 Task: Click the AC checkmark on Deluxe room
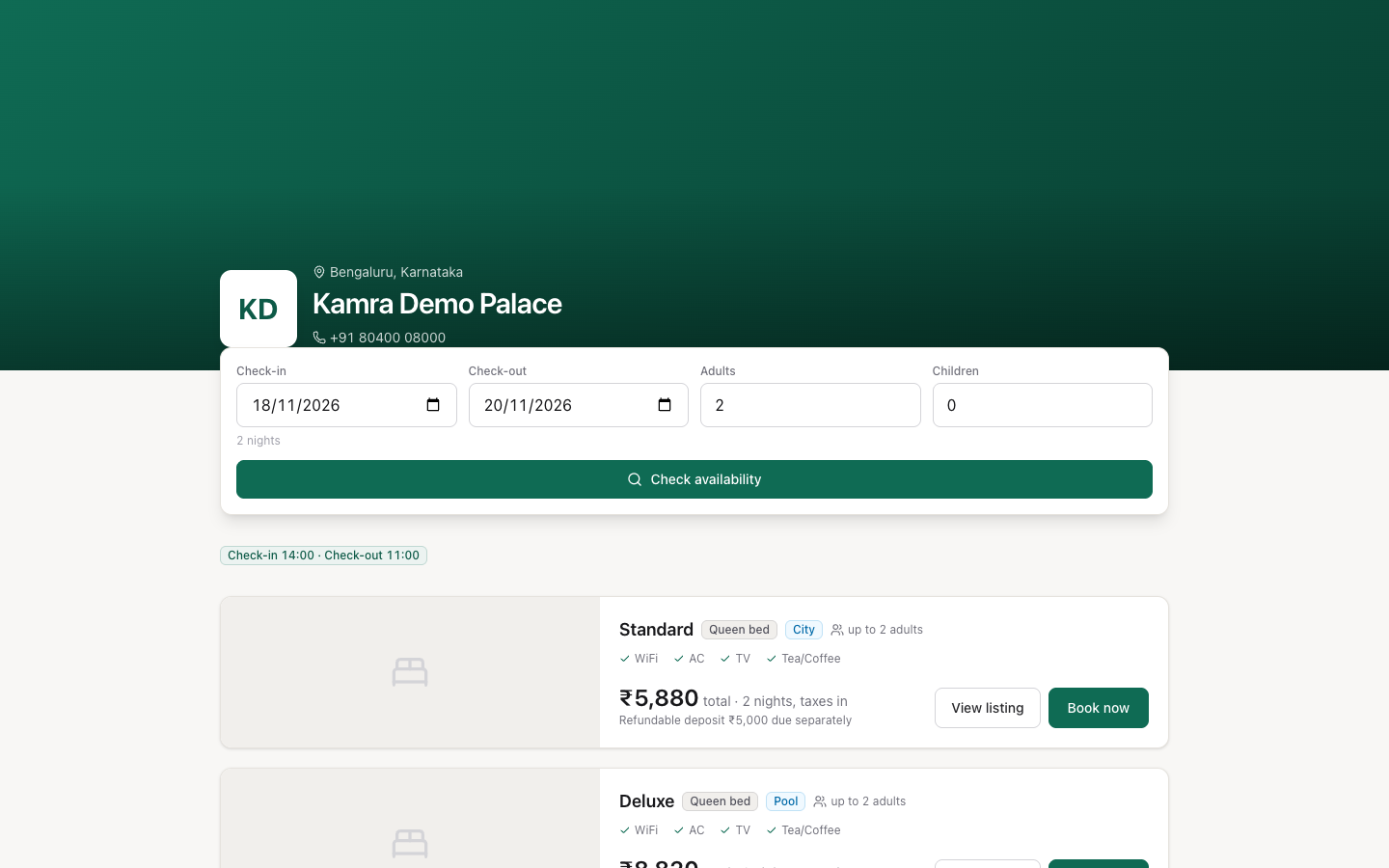[679, 830]
